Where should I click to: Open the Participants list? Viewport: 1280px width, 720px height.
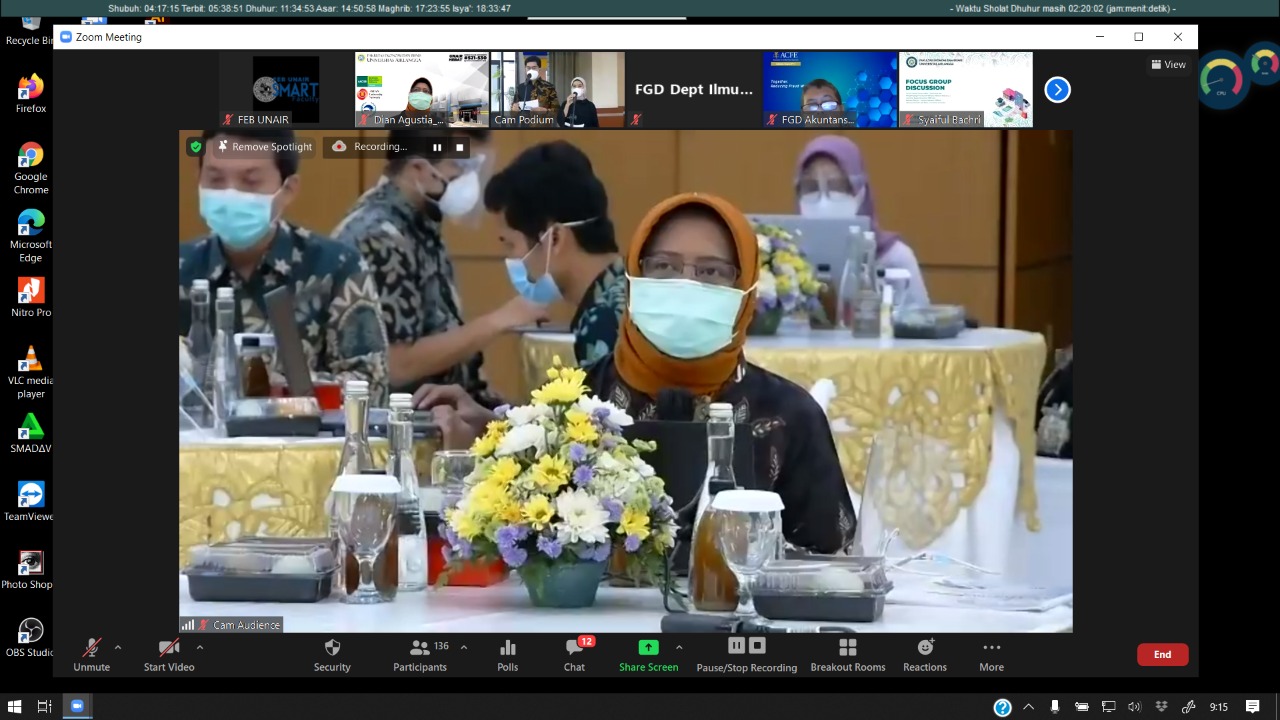(x=420, y=648)
